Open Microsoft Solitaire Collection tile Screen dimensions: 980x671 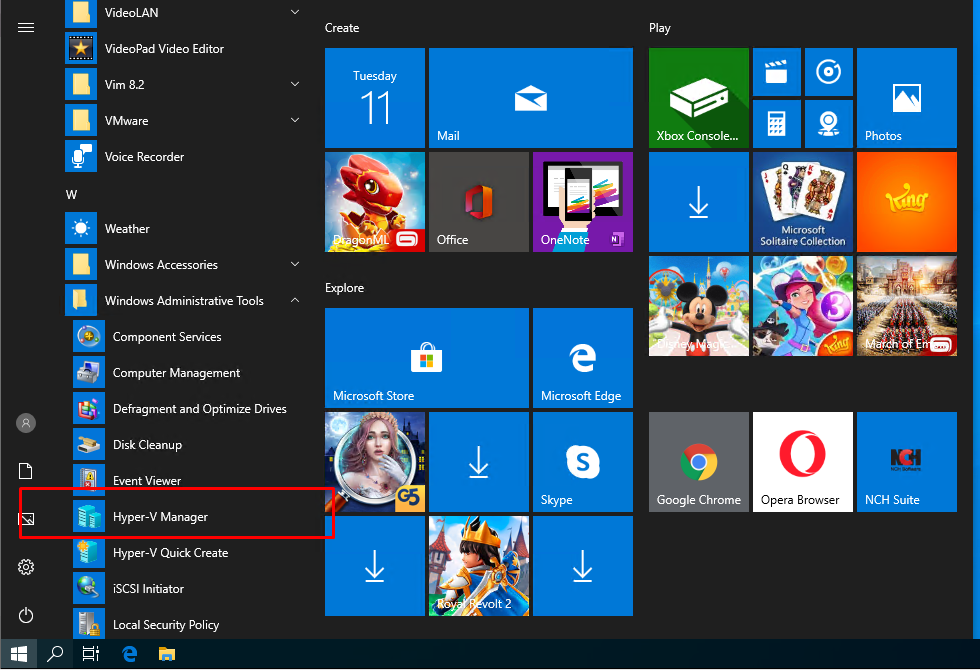click(x=802, y=202)
